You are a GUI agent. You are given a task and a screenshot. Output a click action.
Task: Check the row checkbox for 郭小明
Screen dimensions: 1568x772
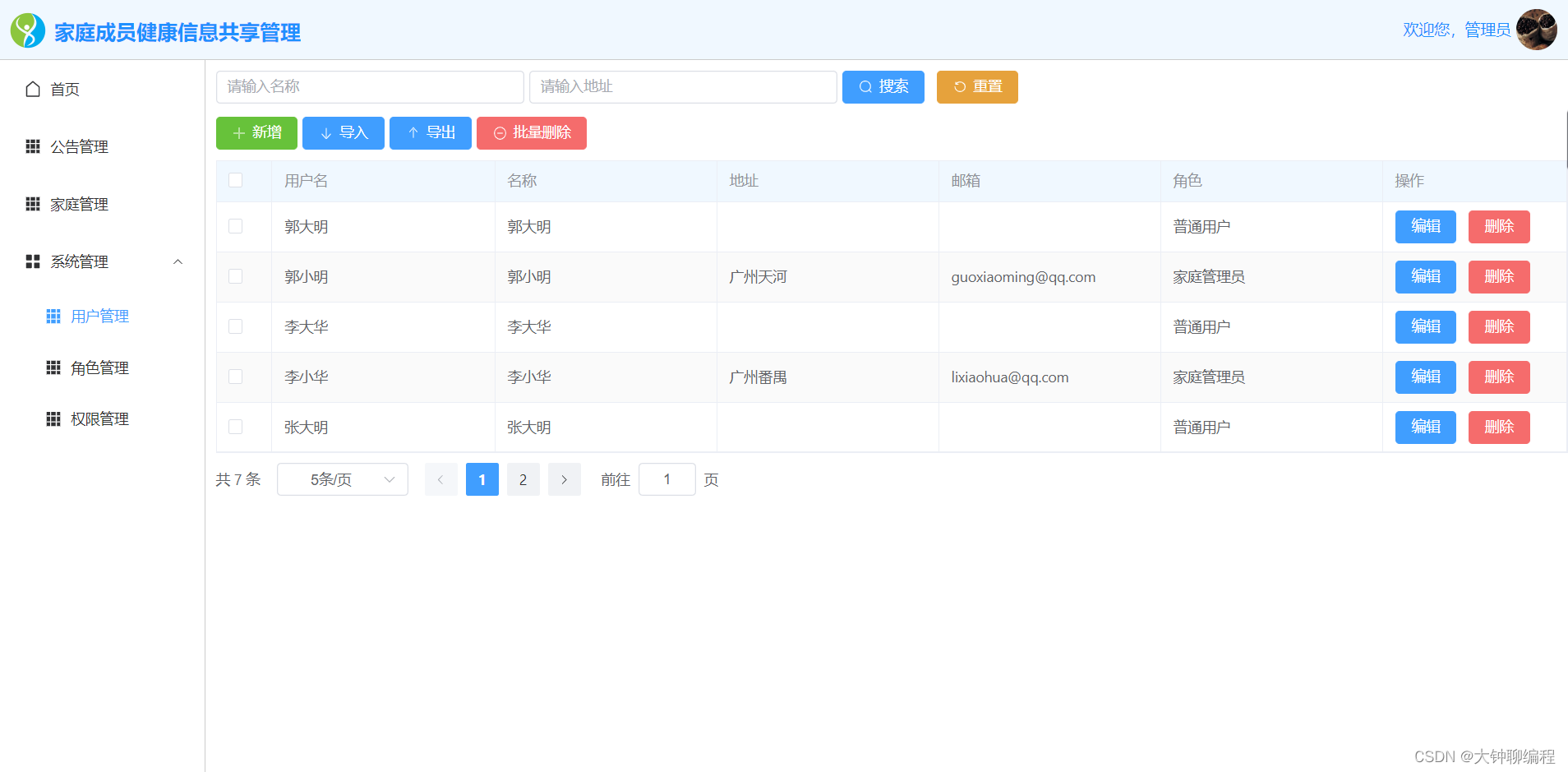coord(236,276)
